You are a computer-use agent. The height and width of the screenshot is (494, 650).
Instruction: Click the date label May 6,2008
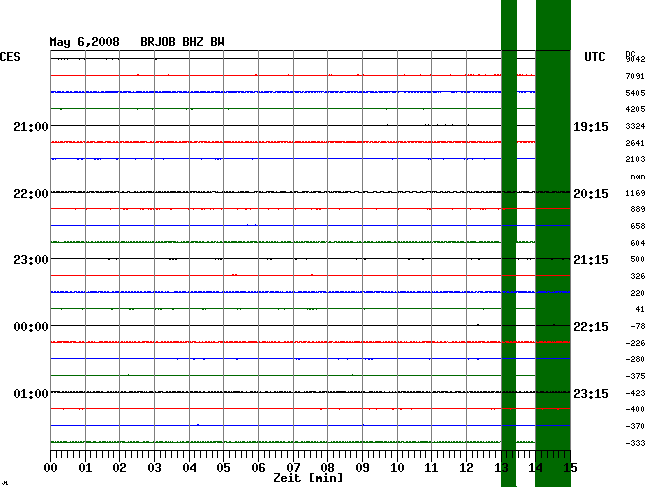point(84,42)
